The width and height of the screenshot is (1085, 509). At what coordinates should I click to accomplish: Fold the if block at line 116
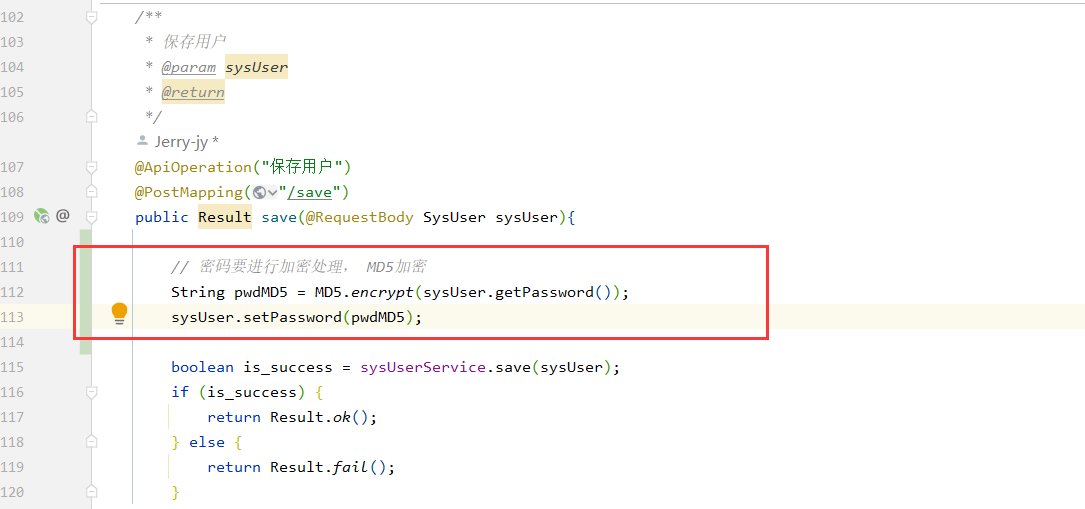92,392
